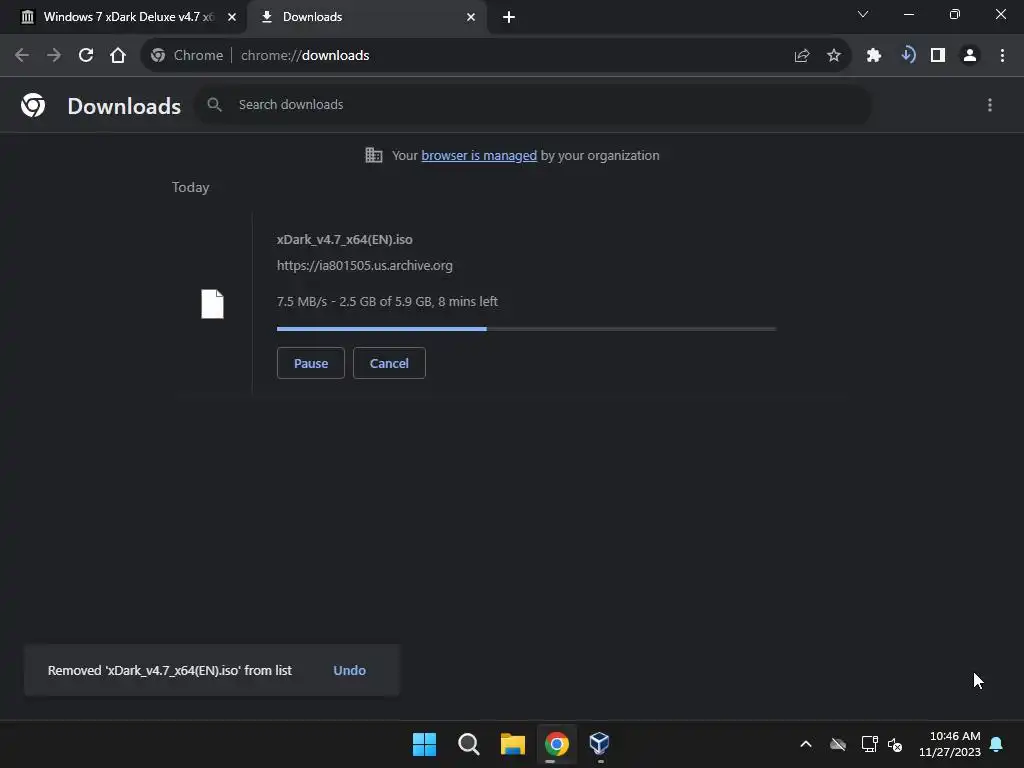Open VirtualBox from the taskbar
1024x768 pixels.
pos(600,743)
